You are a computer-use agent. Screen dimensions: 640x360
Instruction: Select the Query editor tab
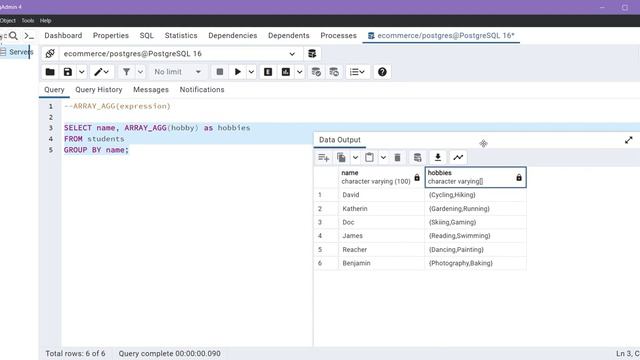54,89
